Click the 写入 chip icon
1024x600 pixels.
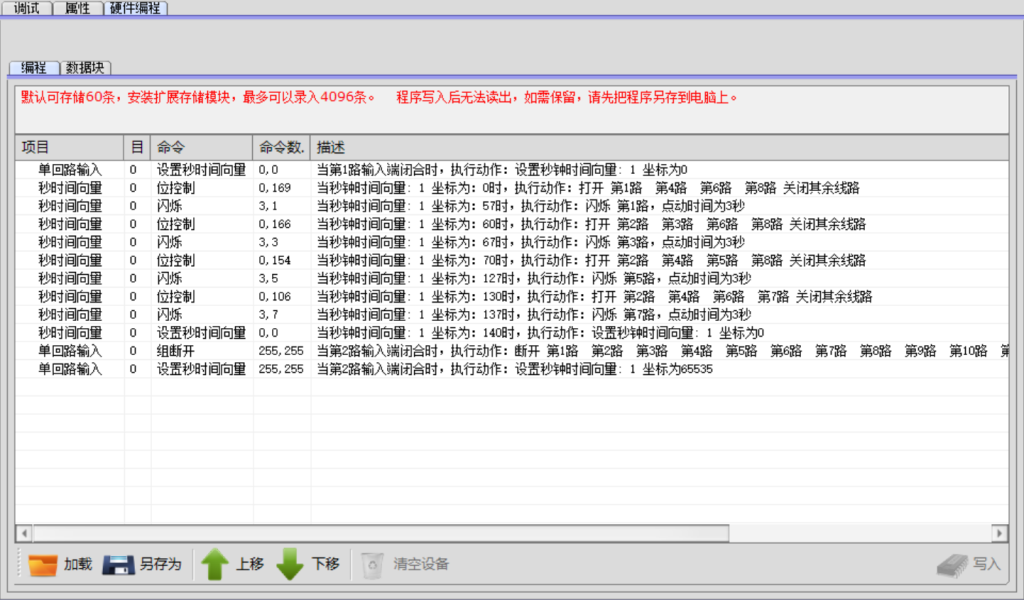click(952, 565)
